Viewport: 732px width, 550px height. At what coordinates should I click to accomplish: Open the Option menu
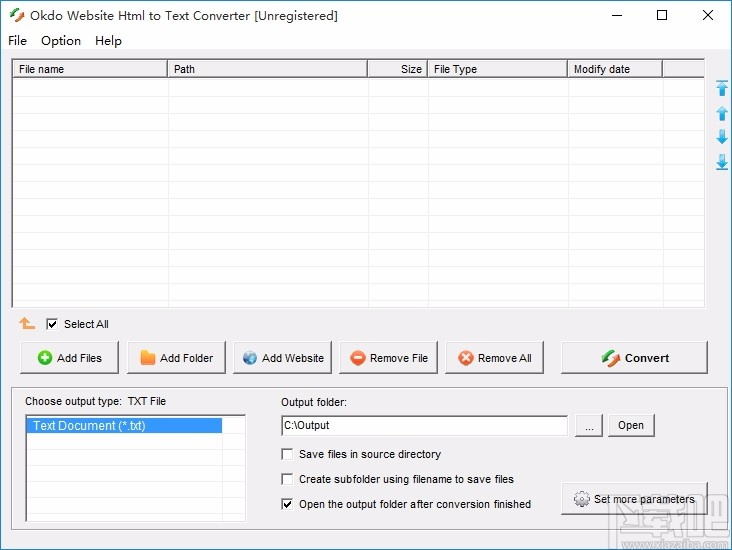61,41
